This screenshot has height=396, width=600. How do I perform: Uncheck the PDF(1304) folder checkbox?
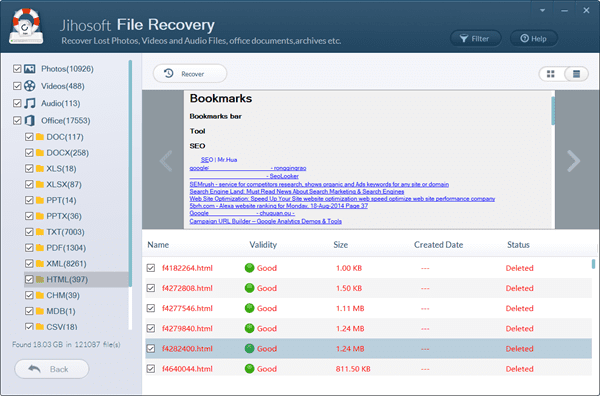coord(29,248)
